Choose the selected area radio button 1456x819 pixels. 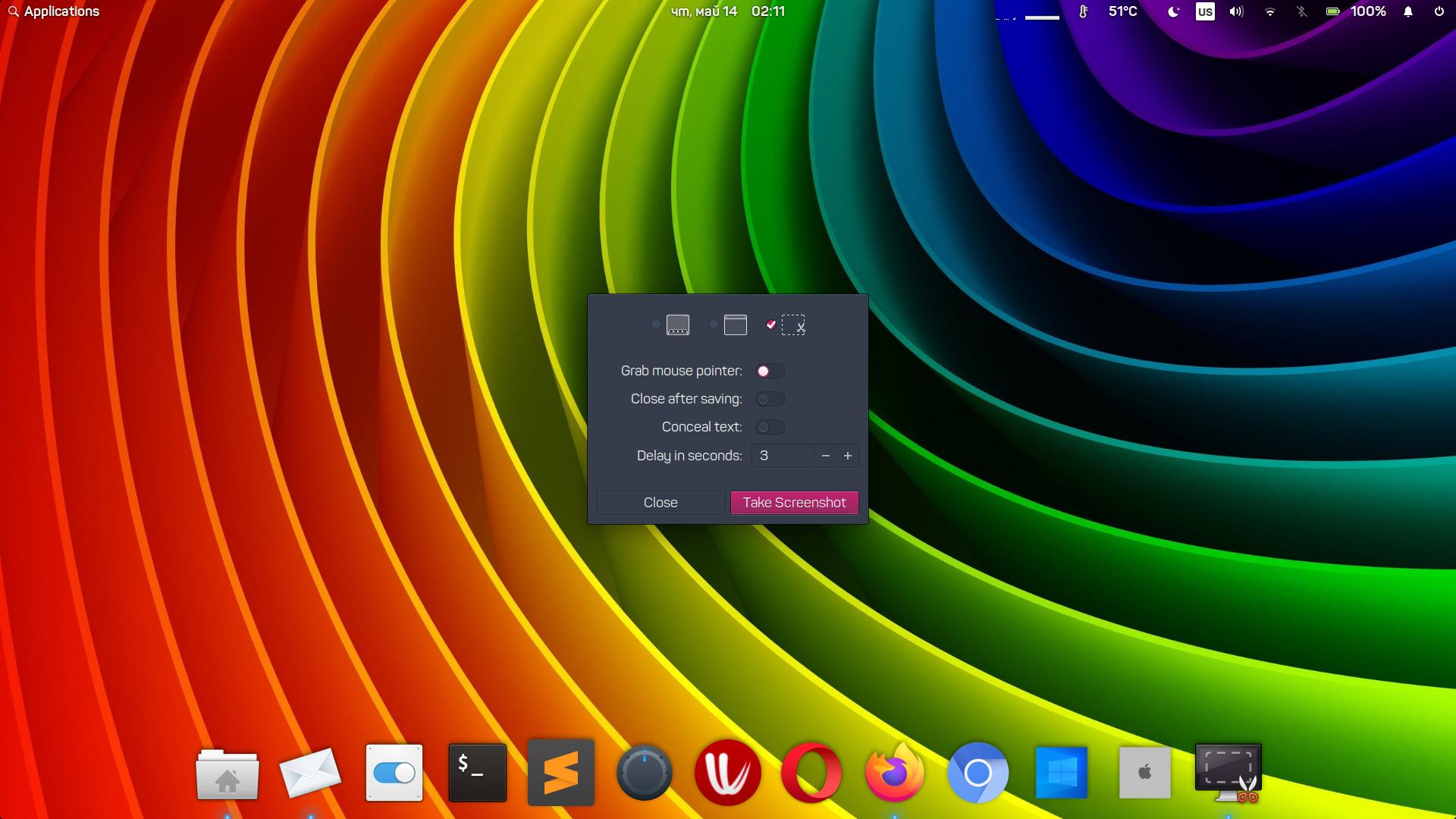click(x=771, y=325)
